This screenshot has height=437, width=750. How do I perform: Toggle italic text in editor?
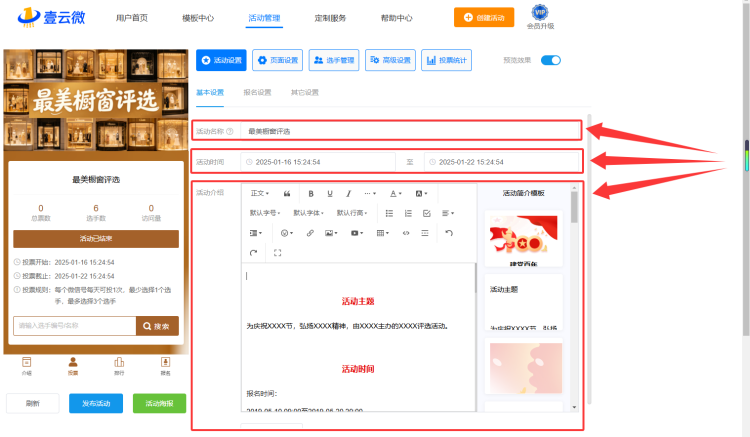pos(349,194)
